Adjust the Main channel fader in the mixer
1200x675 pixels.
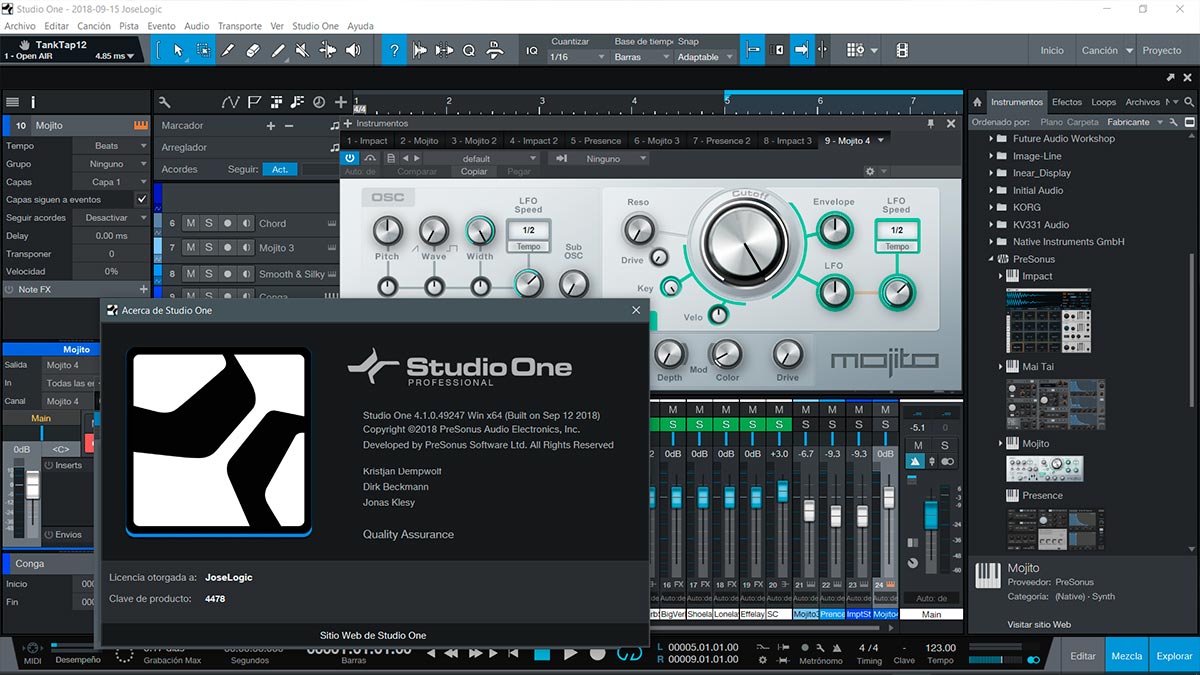click(x=931, y=517)
